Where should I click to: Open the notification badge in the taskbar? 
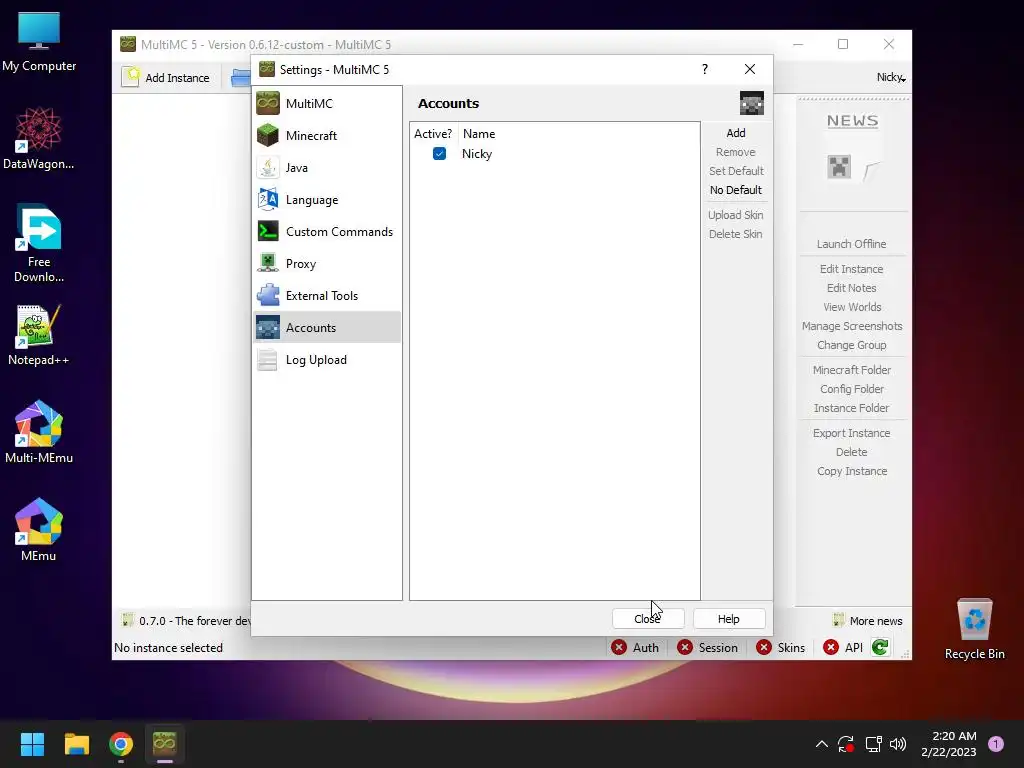click(996, 744)
